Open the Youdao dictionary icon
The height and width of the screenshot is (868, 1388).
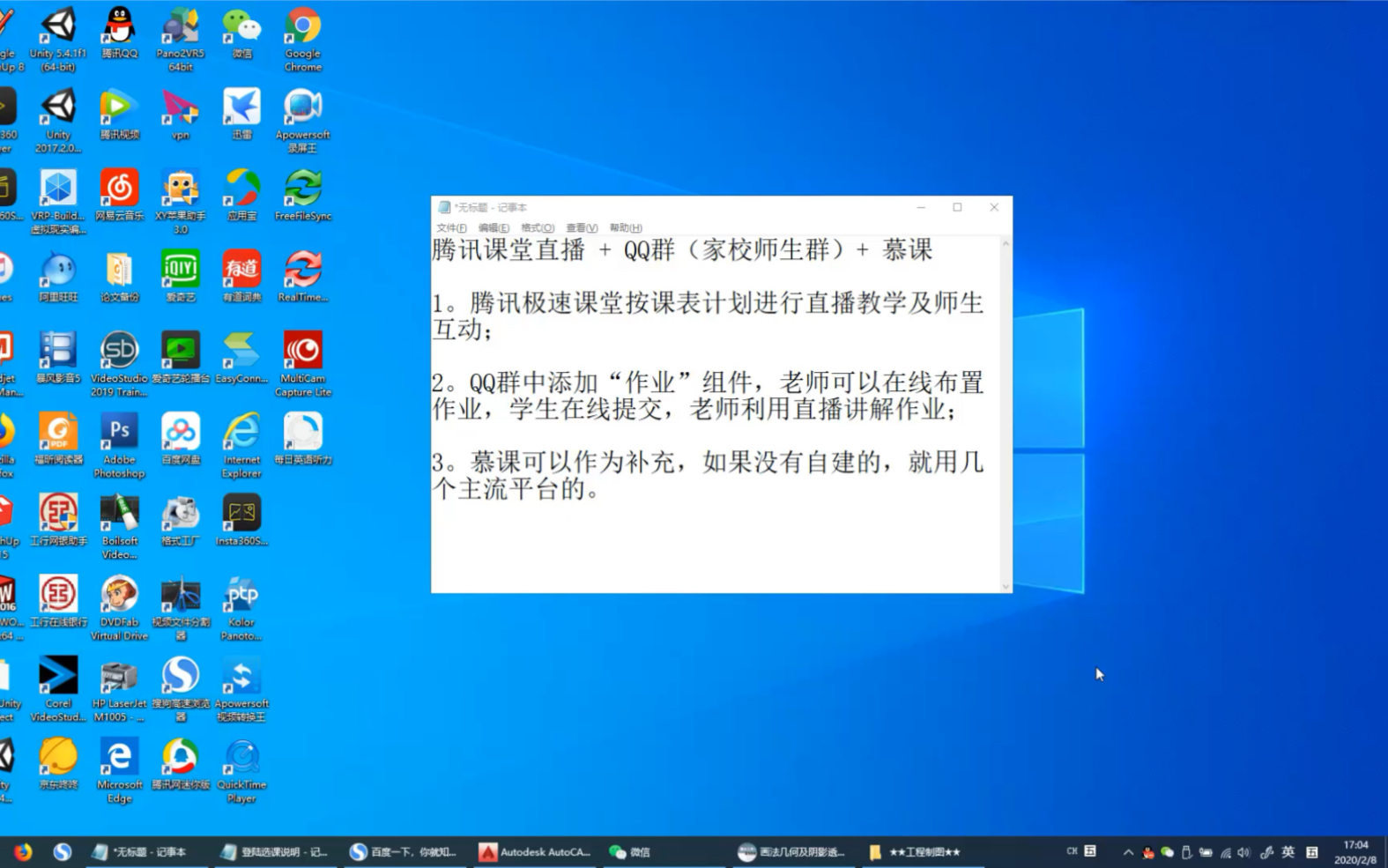point(241,277)
